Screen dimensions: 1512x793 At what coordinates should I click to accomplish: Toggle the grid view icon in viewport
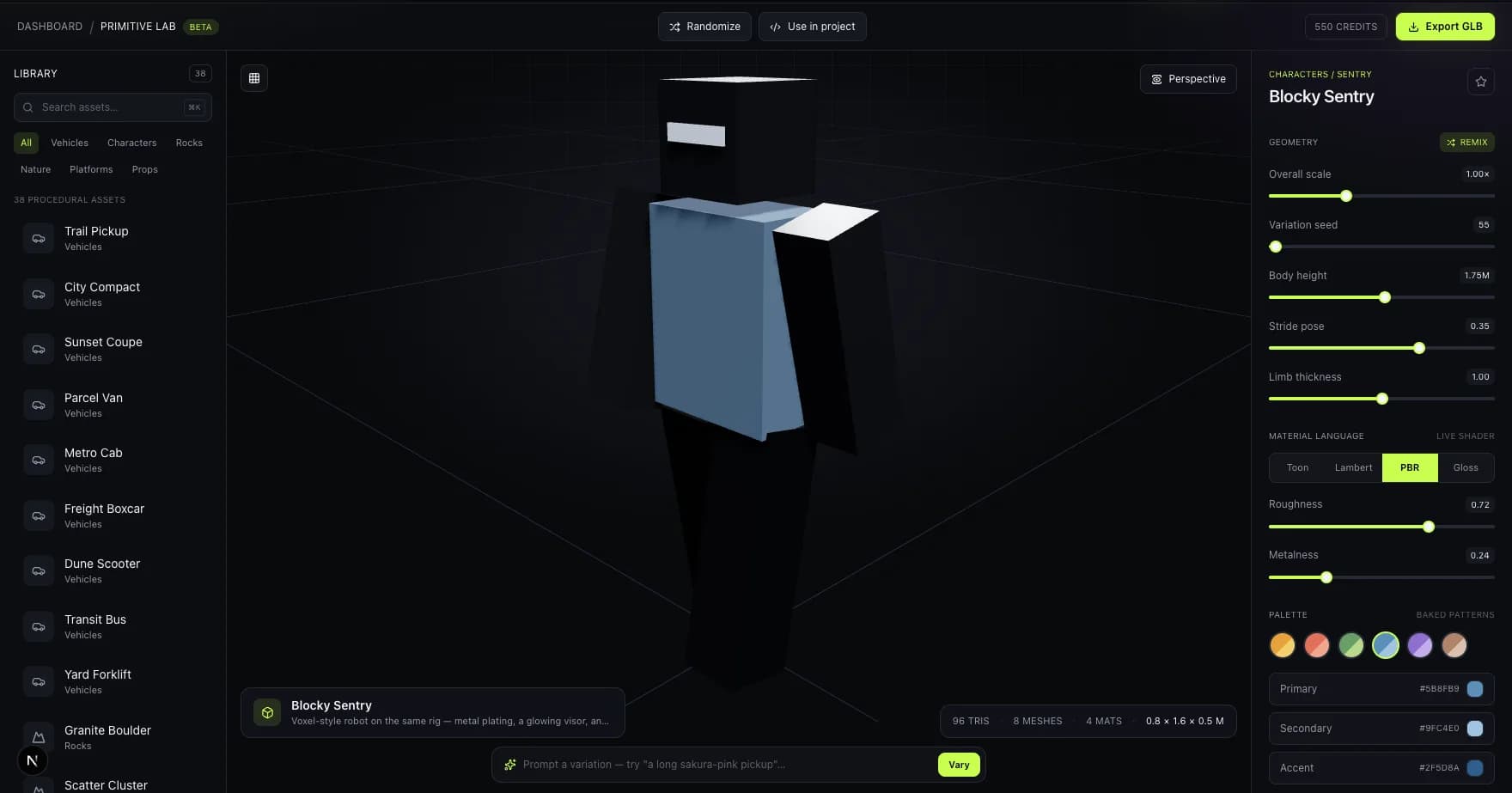click(254, 78)
